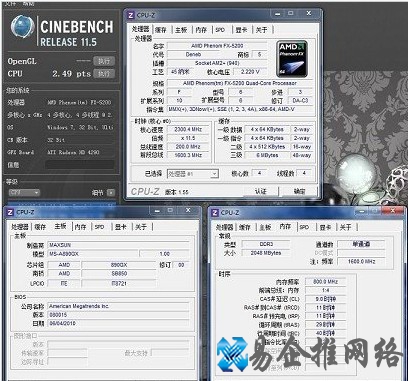Click the MS-A890GX model field

[x=93, y=254]
